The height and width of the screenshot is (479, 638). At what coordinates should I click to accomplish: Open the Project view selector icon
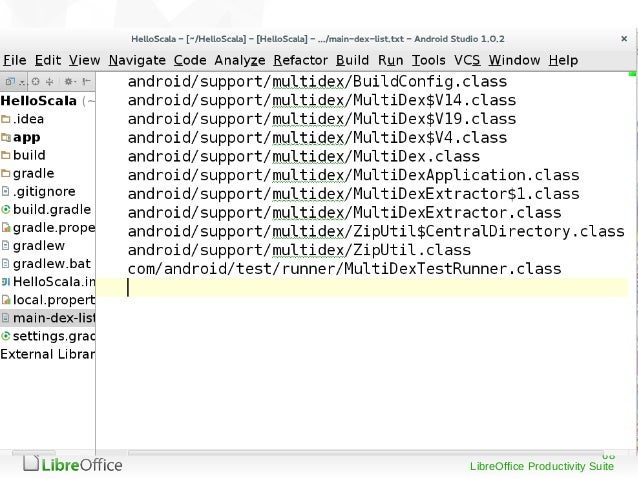10,82
